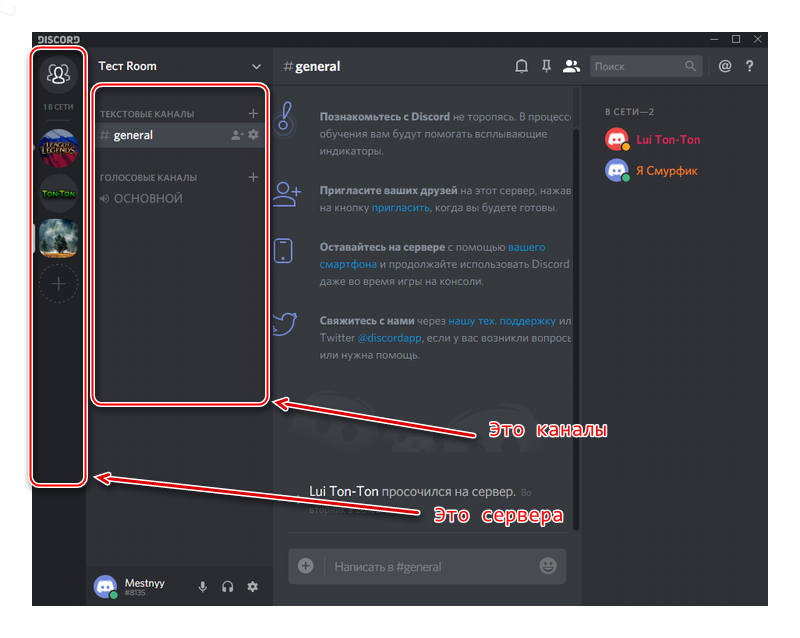Image resolution: width=800 pixels, height=638 pixels.
Task: Select member Я Смурфик in online list
Action: tap(667, 171)
